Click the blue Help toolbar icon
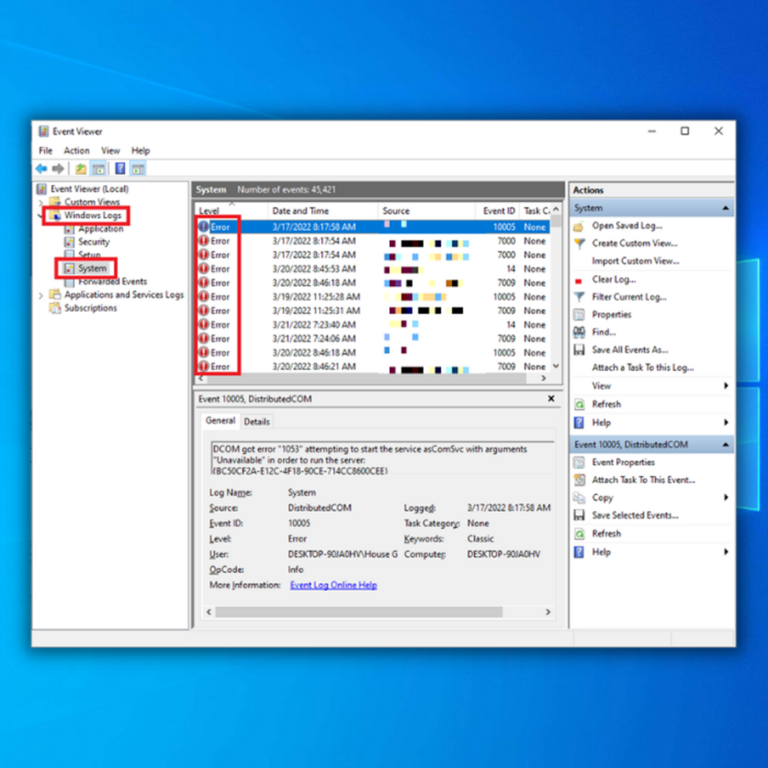 point(120,169)
